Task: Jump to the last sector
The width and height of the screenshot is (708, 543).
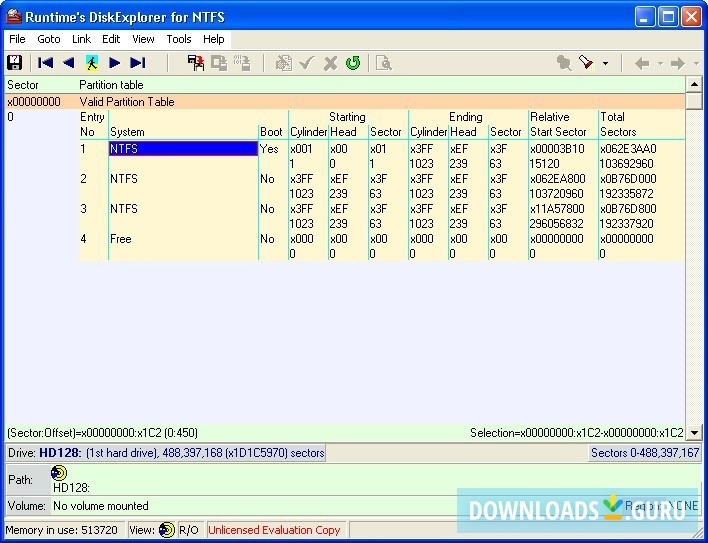Action: coord(138,63)
